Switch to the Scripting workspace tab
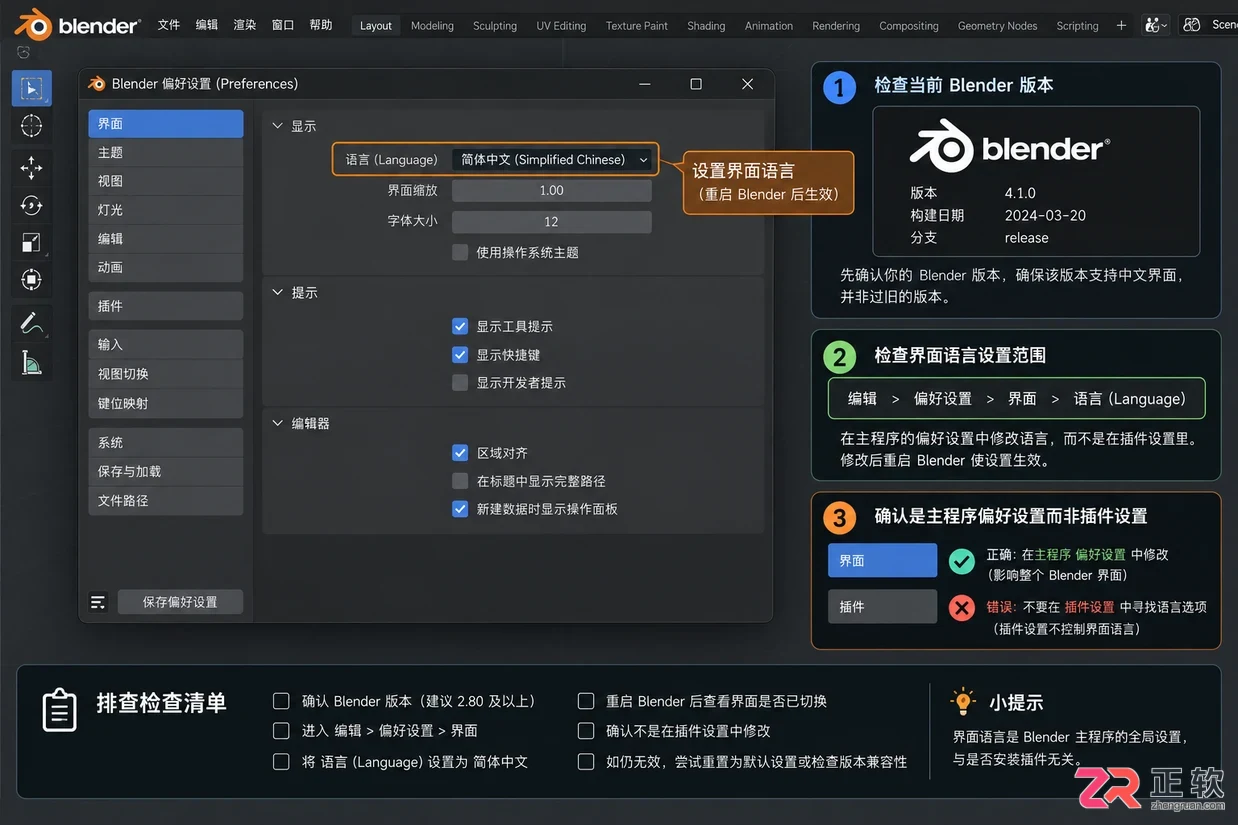Viewport: 1238px width, 825px height. tap(1077, 26)
